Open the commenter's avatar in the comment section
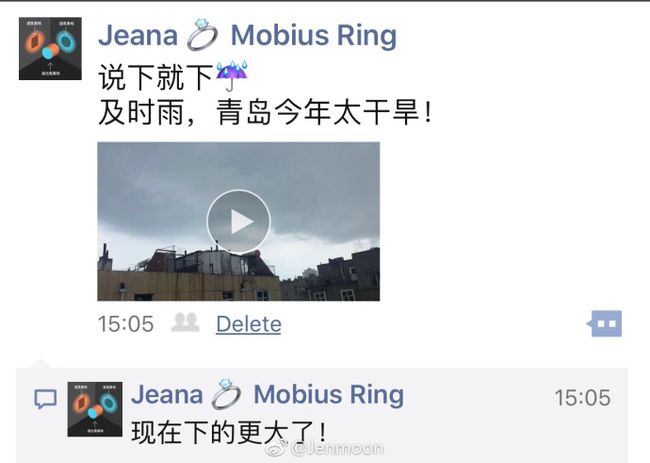This screenshot has width=650, height=463. 95,409
